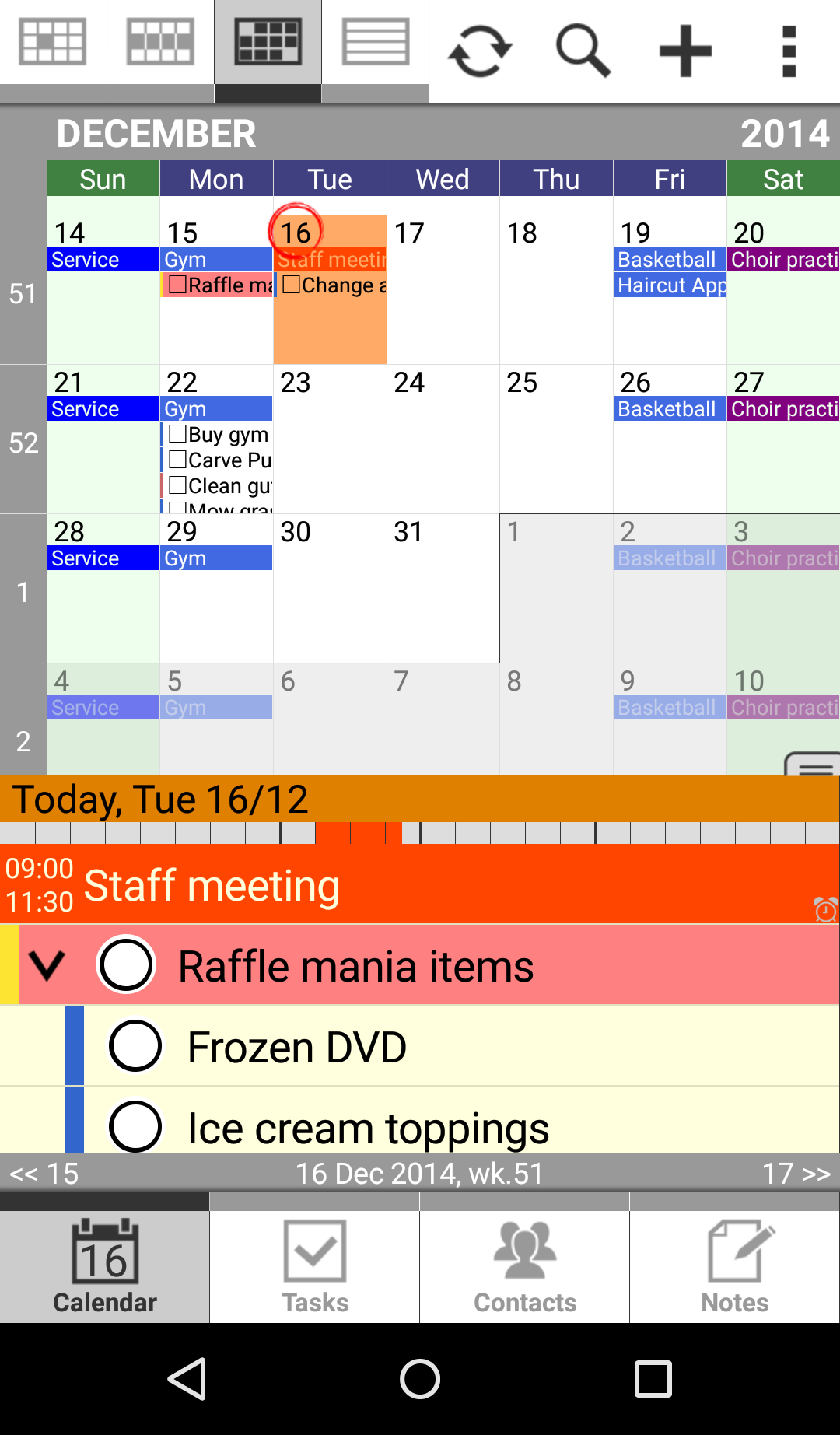Open the search magnifier icon
Screen dimensions: 840x1435
pyautogui.click(x=583, y=51)
